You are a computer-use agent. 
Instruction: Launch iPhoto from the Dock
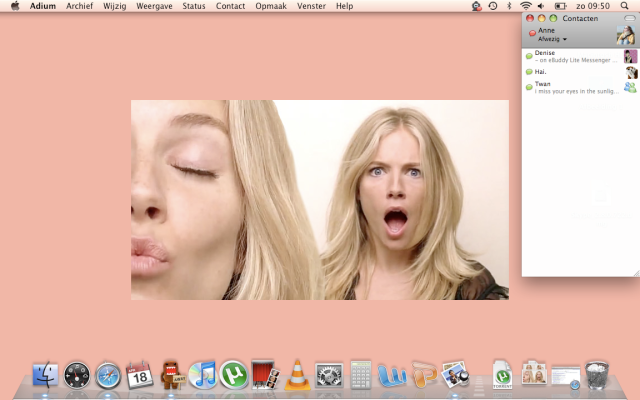[456, 374]
